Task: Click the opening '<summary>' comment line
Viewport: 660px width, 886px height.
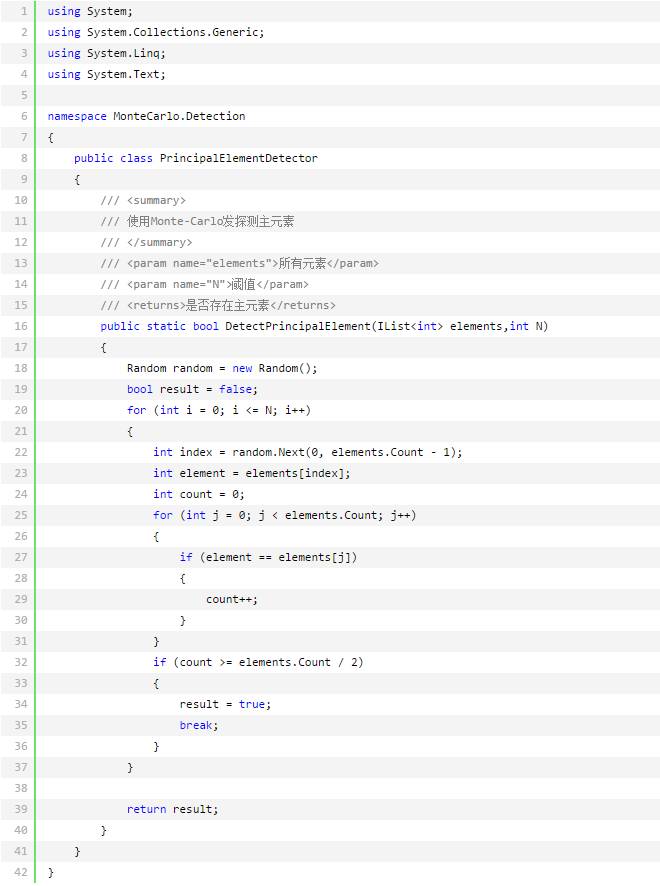Action: (143, 200)
